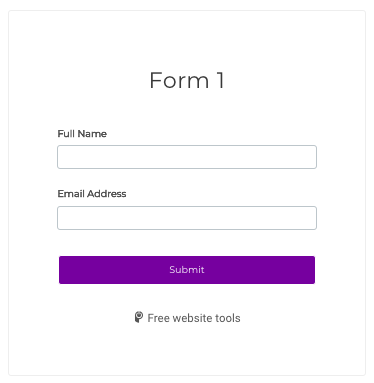This screenshot has width=374, height=383.
Task: Click the purple Submit button
Action: (x=187, y=270)
